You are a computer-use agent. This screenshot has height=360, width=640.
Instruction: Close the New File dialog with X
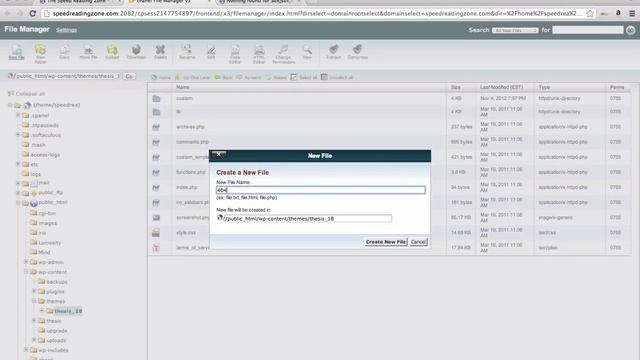click(219, 154)
